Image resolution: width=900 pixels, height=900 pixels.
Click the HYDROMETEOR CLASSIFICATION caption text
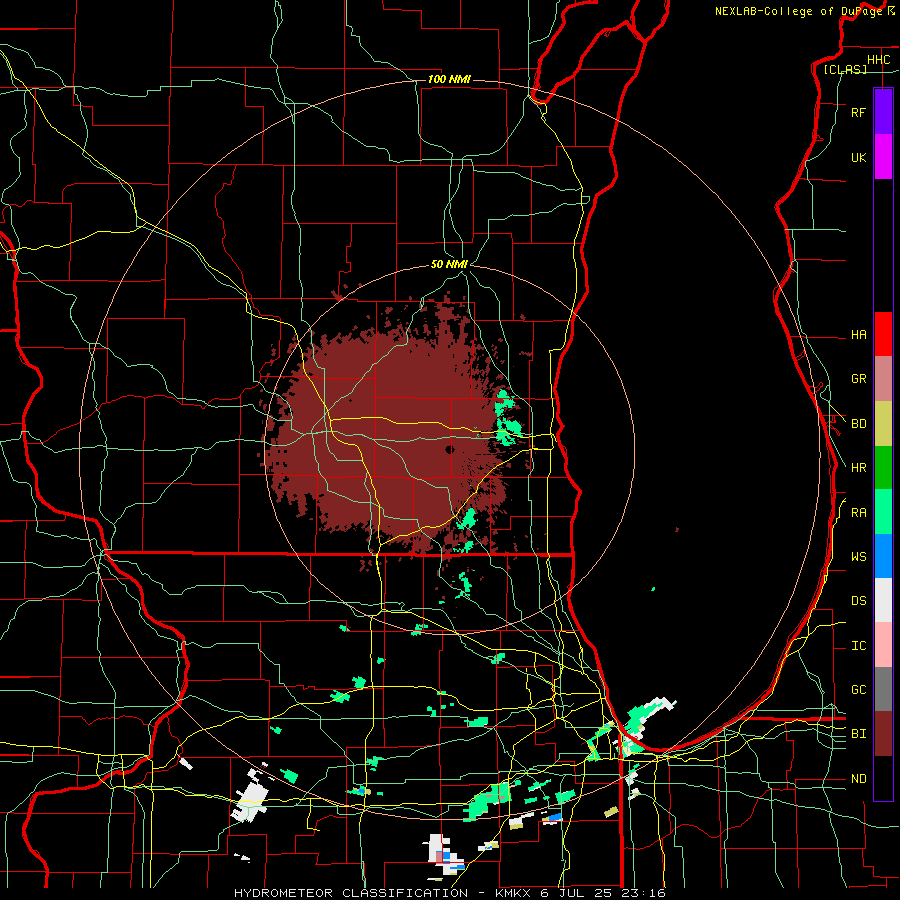[351, 893]
